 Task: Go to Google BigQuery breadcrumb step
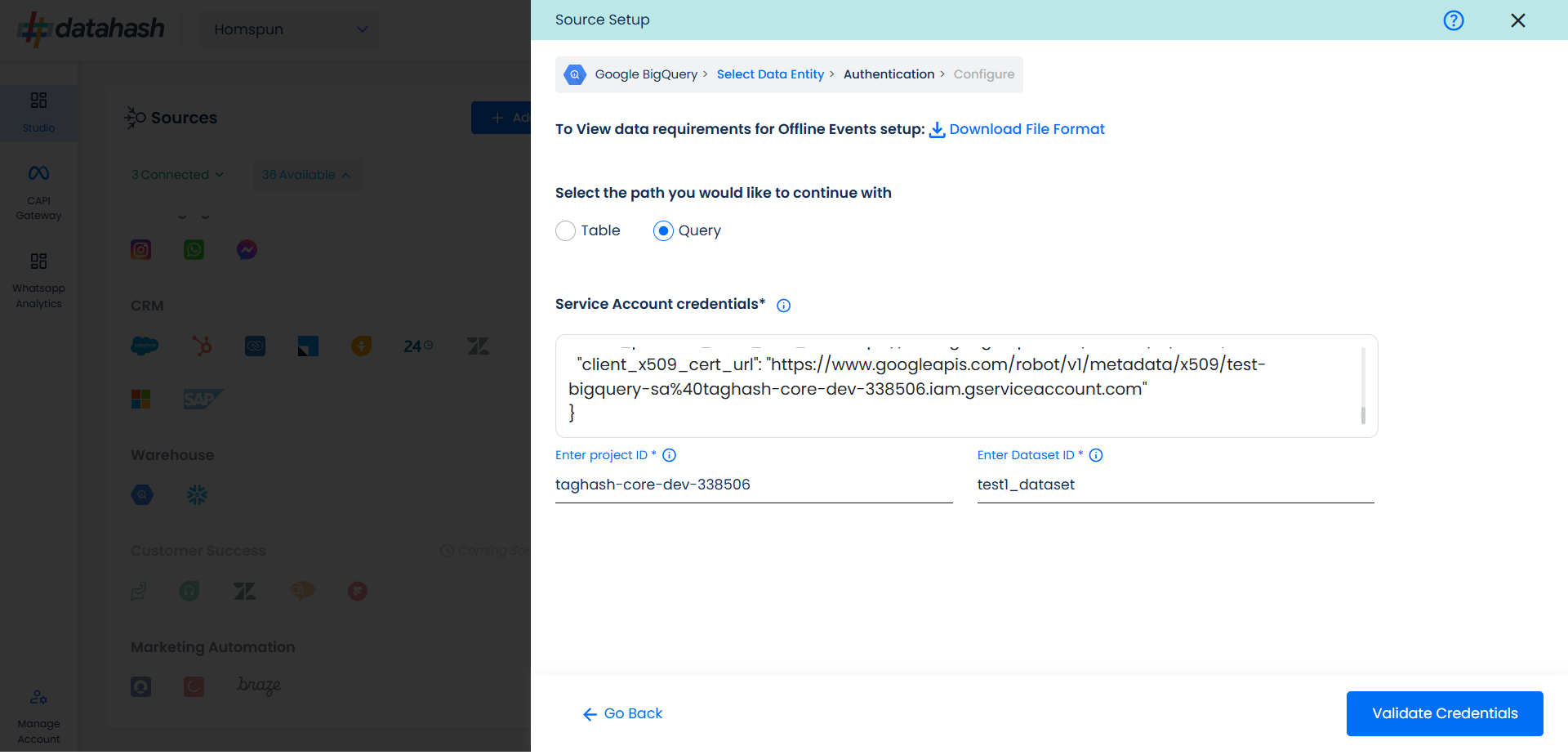[646, 74]
